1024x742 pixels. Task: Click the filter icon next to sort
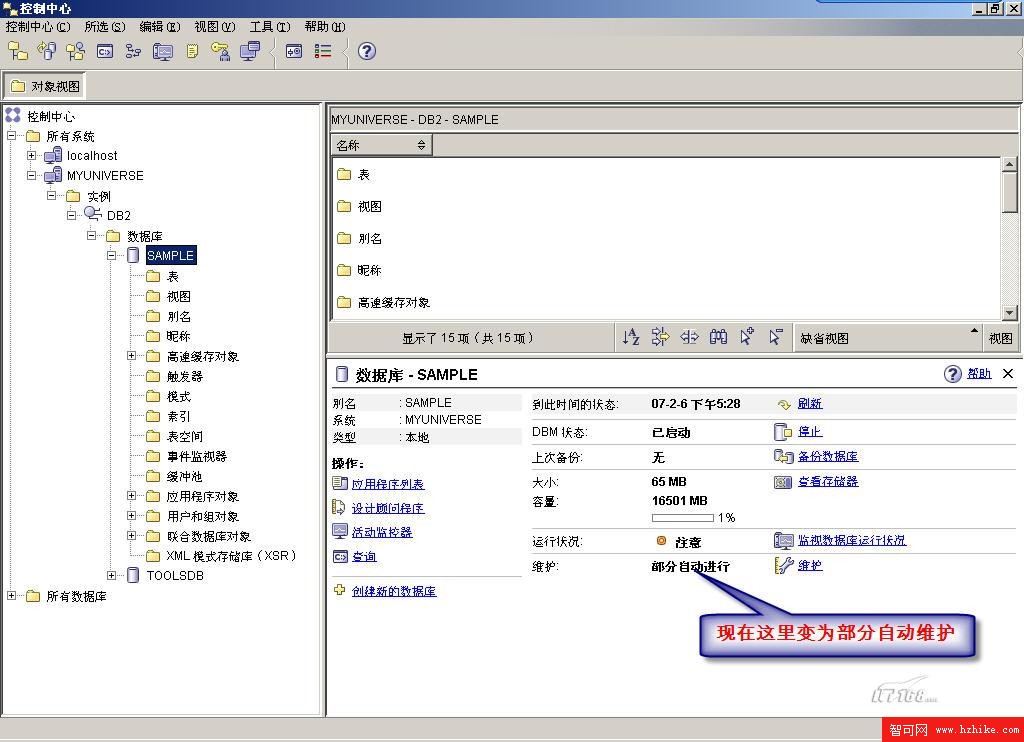pyautogui.click(x=660, y=337)
